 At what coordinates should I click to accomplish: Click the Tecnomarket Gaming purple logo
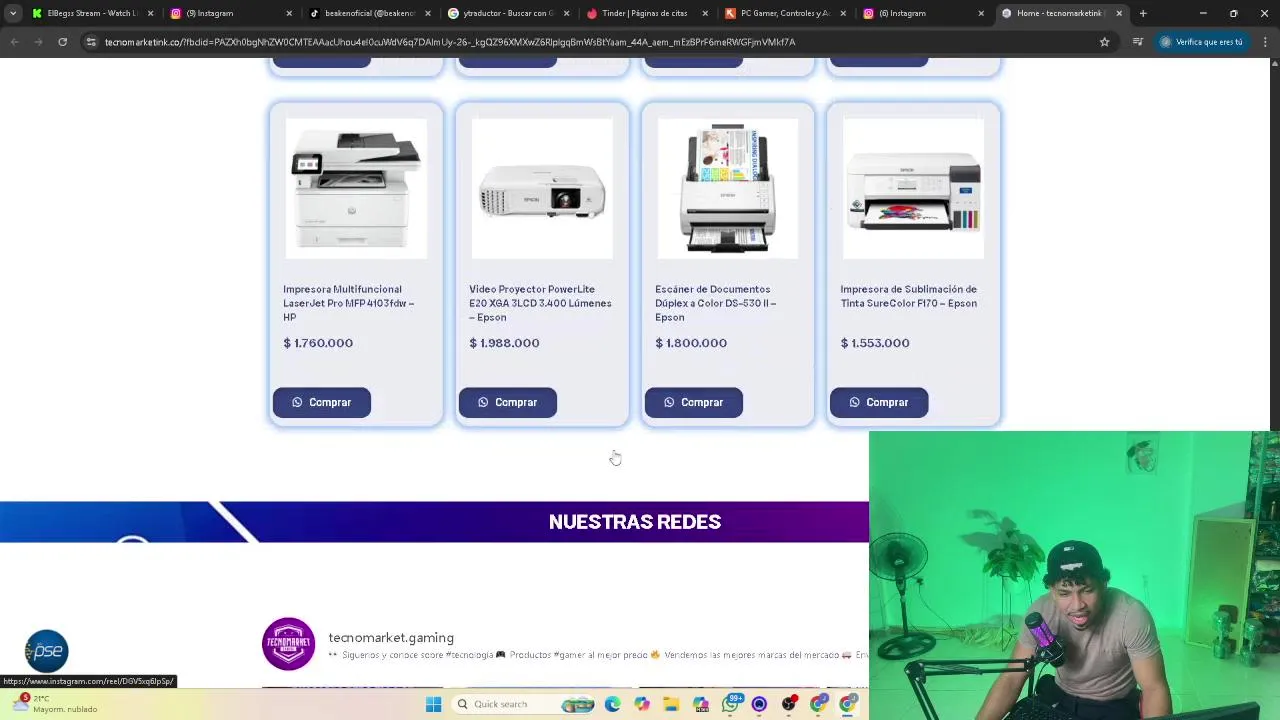click(288, 643)
